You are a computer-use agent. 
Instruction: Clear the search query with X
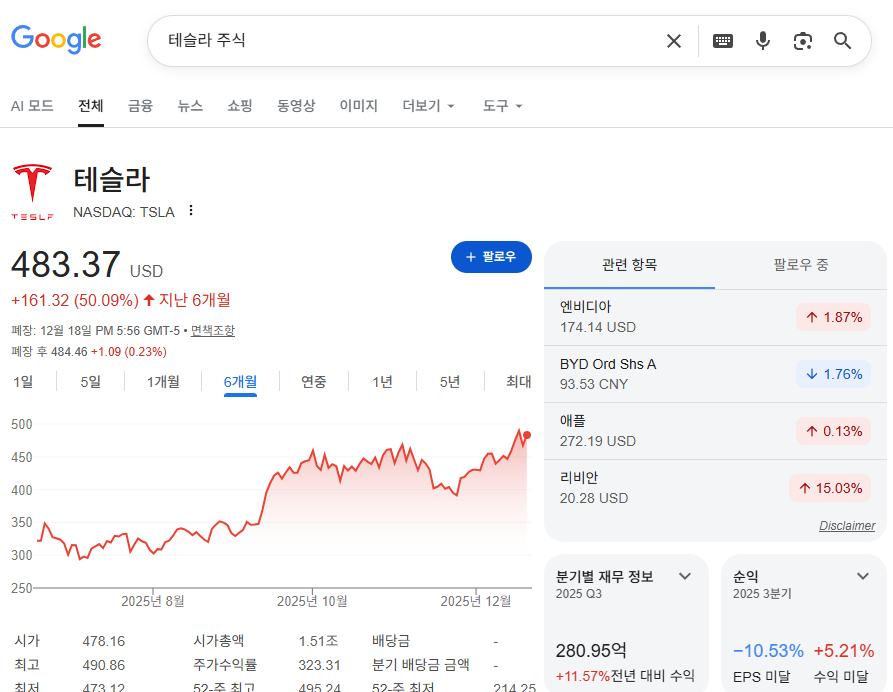[x=674, y=41]
